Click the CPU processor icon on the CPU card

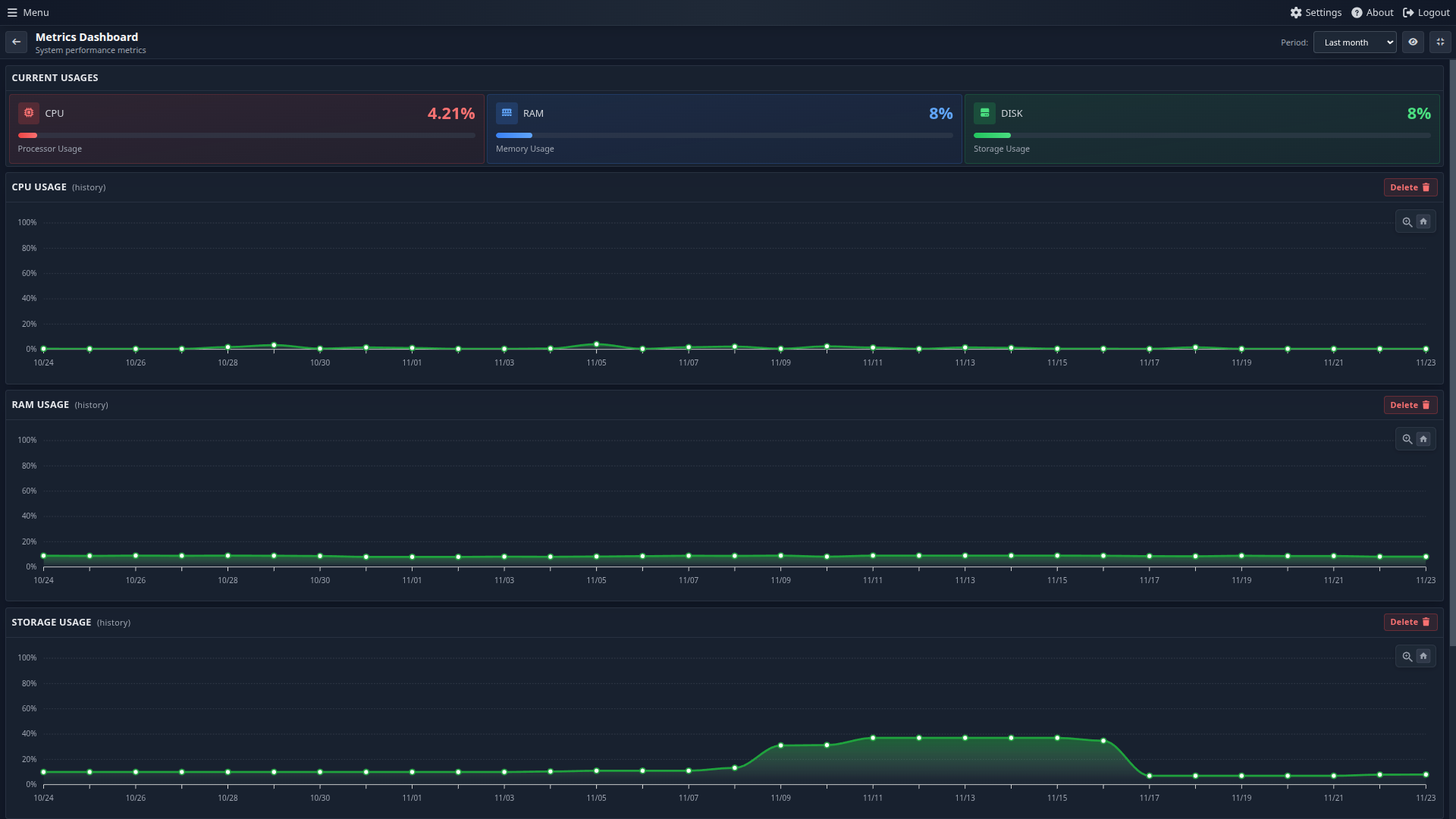[x=28, y=112]
